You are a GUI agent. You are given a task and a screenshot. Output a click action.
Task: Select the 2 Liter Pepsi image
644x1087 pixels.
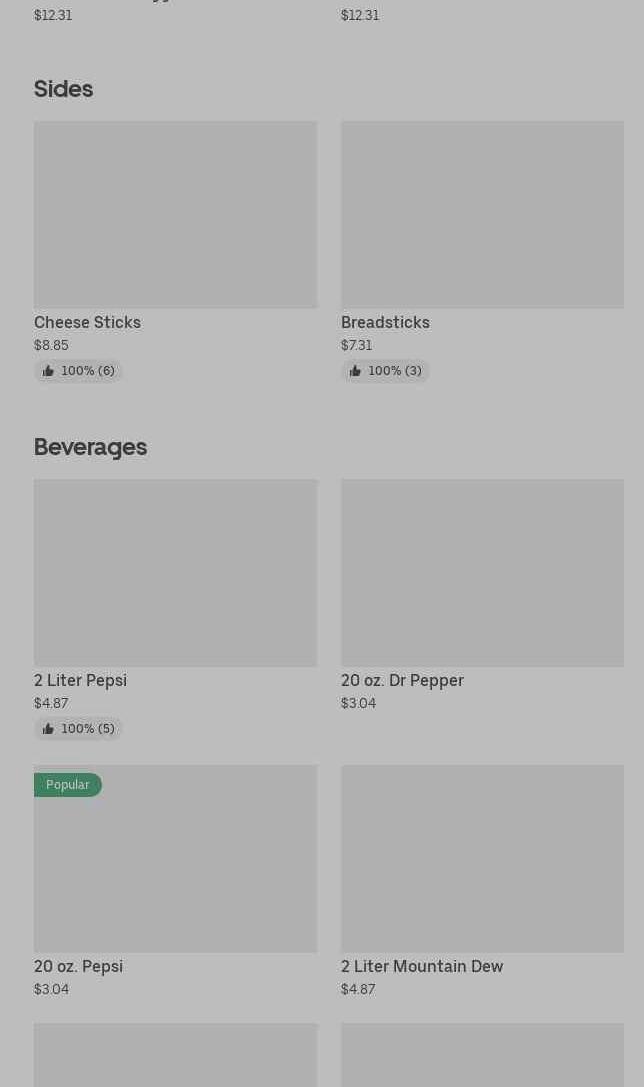175,572
